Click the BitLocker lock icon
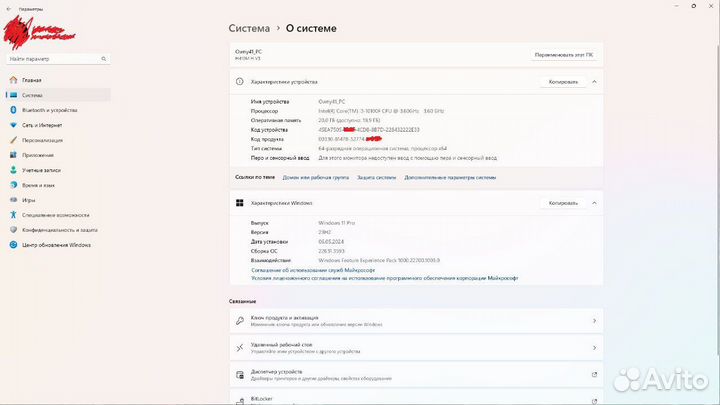The image size is (720, 405). (240, 401)
